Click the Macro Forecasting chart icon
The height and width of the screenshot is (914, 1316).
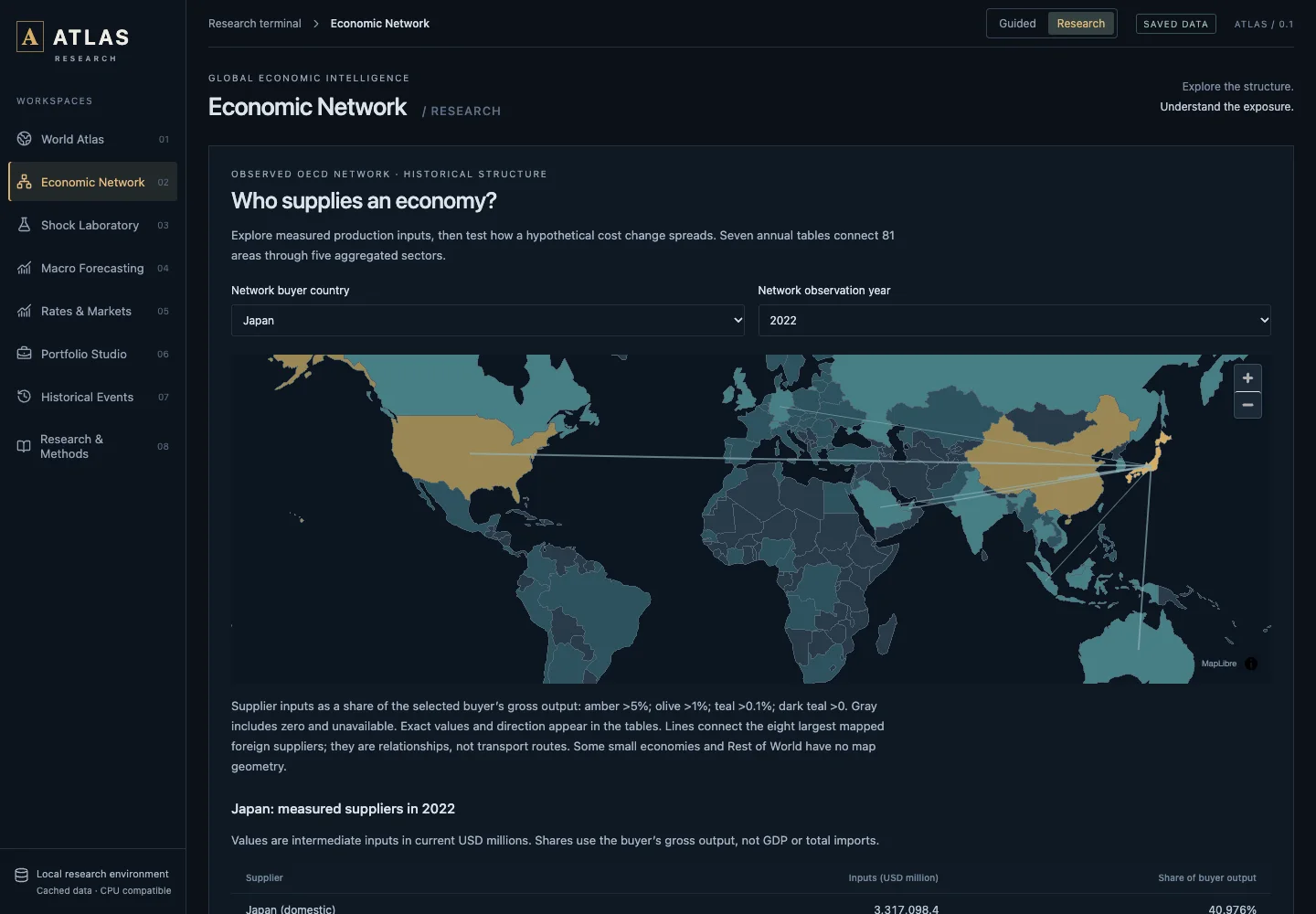tap(25, 268)
